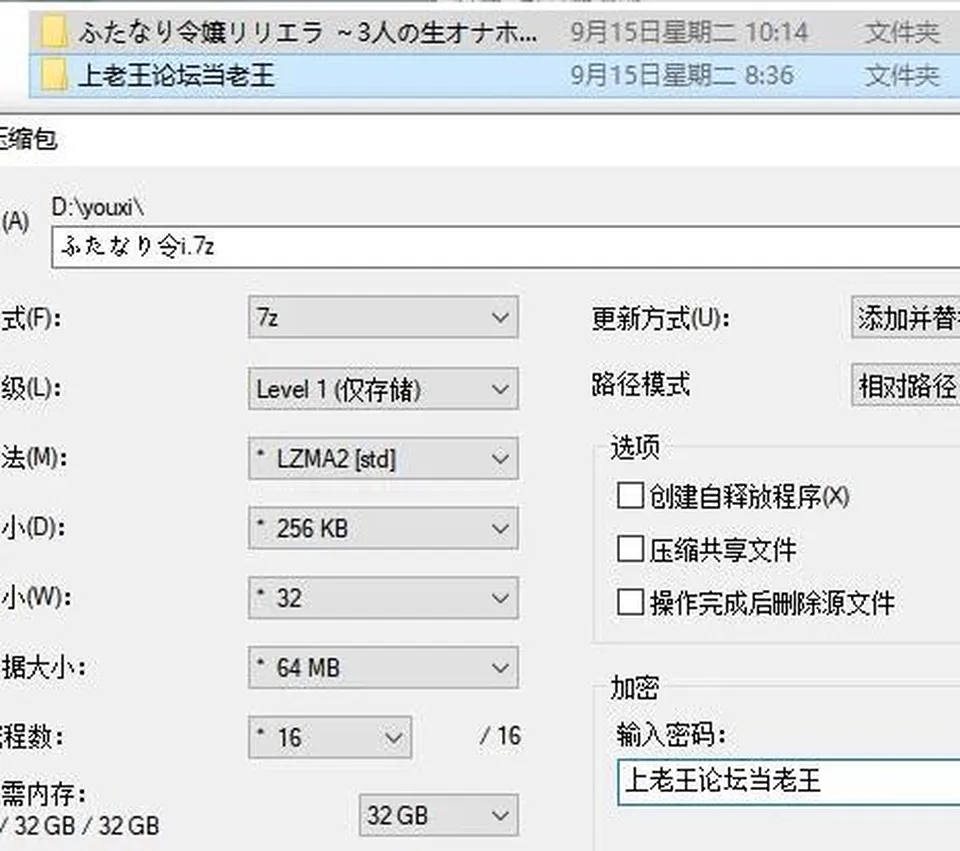Click the date 9月15日星期二 10:14
Viewport: 960px width, 851px height.
pos(689,32)
